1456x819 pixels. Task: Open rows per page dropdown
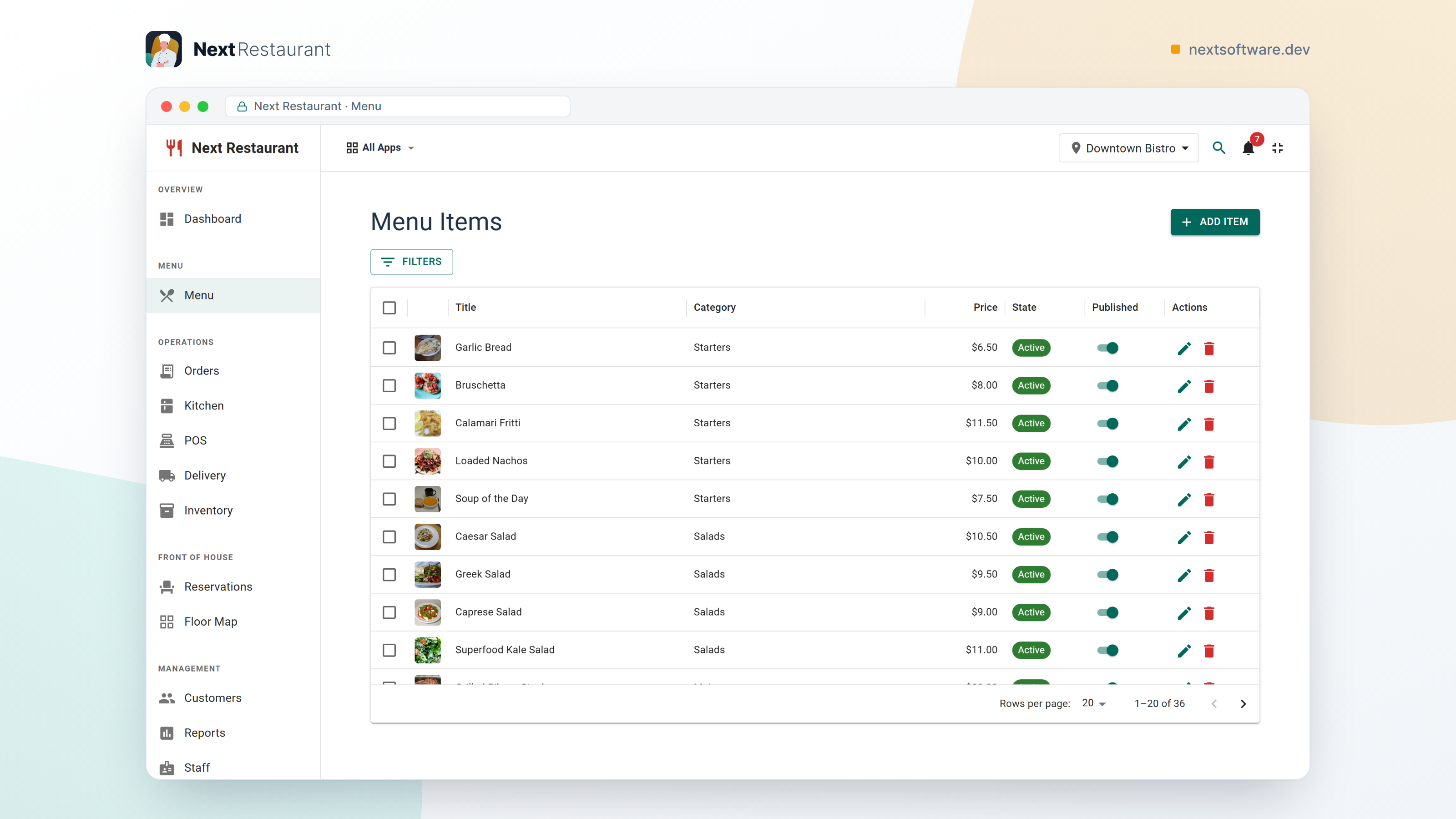click(1094, 703)
